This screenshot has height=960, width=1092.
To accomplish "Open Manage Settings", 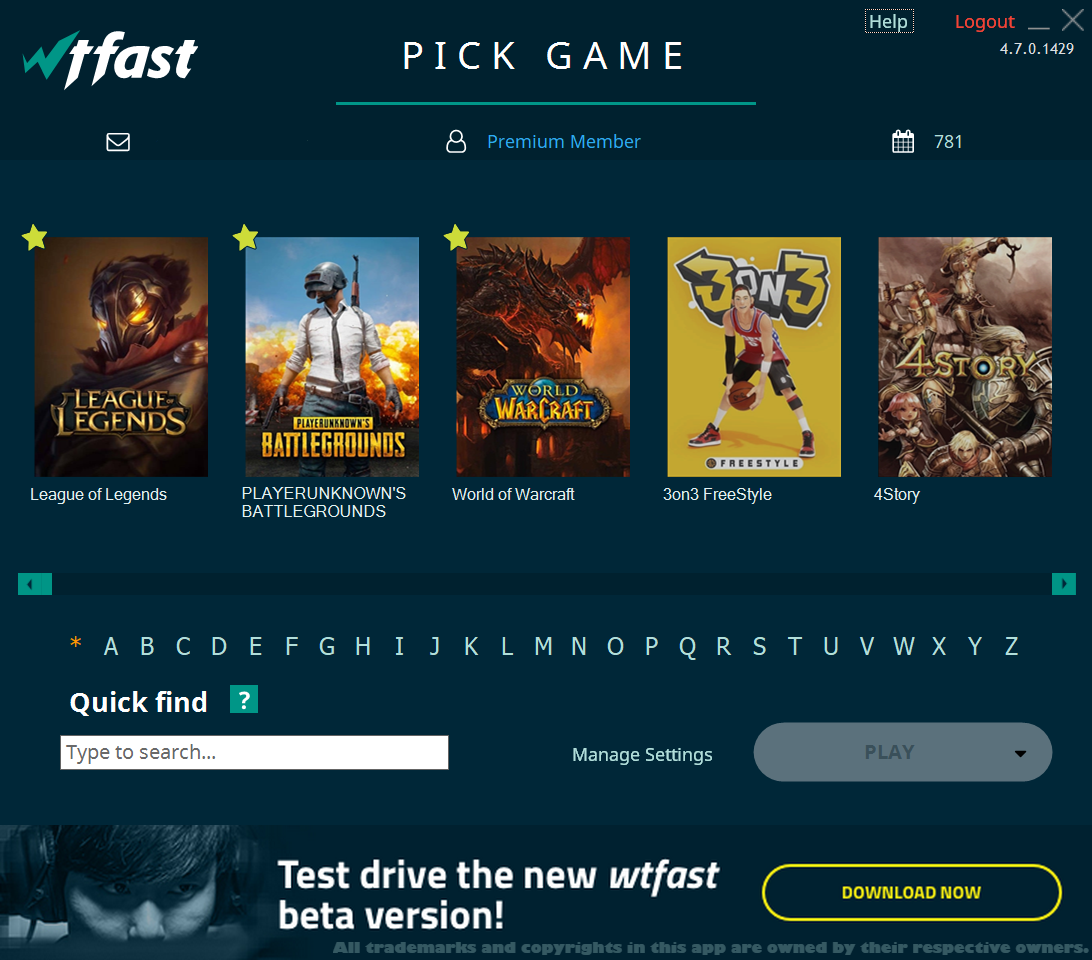I will click(642, 755).
